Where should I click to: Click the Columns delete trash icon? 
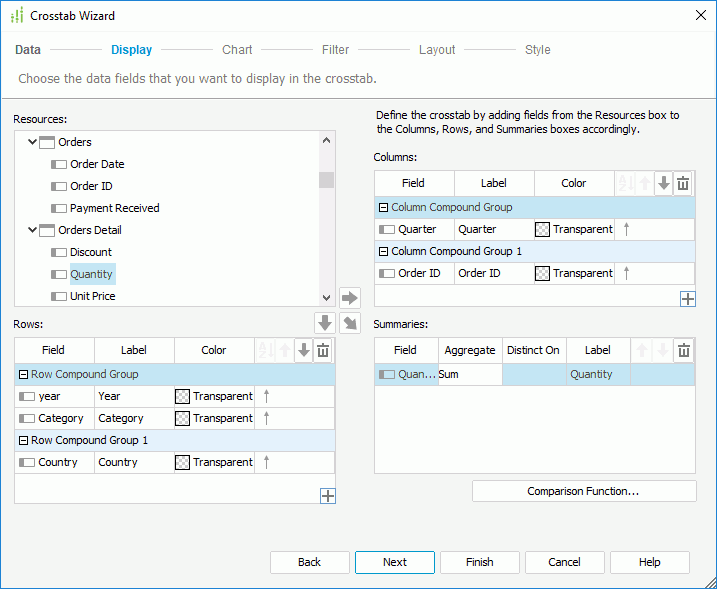[x=683, y=183]
